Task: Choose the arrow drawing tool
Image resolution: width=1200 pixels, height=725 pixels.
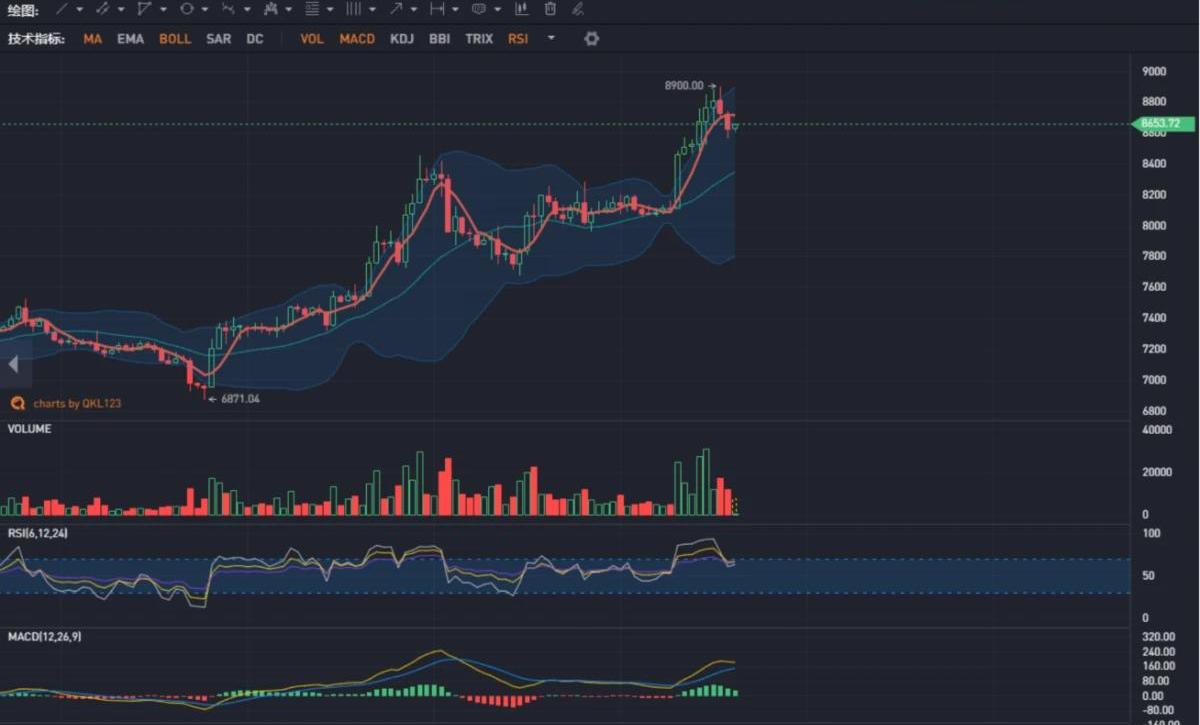Action: click(396, 9)
